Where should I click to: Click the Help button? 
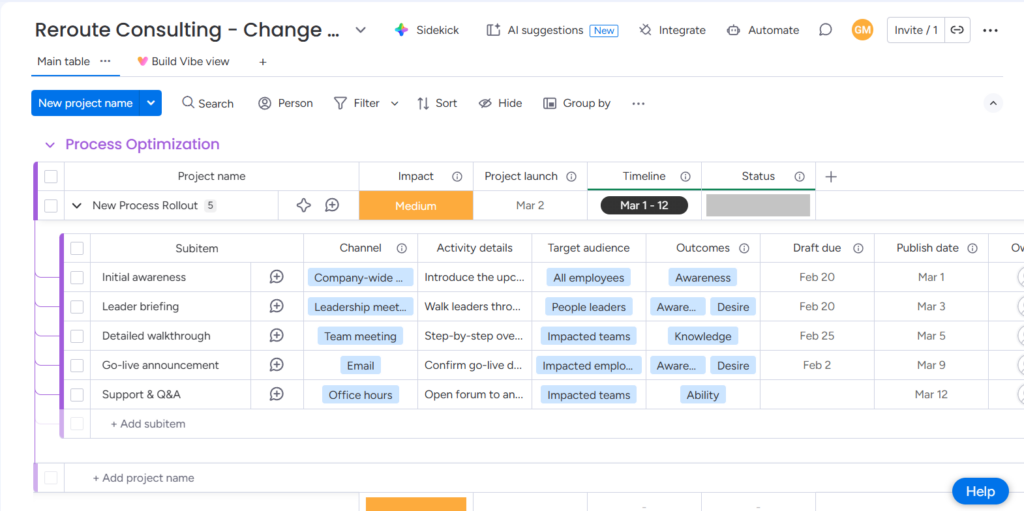980,491
